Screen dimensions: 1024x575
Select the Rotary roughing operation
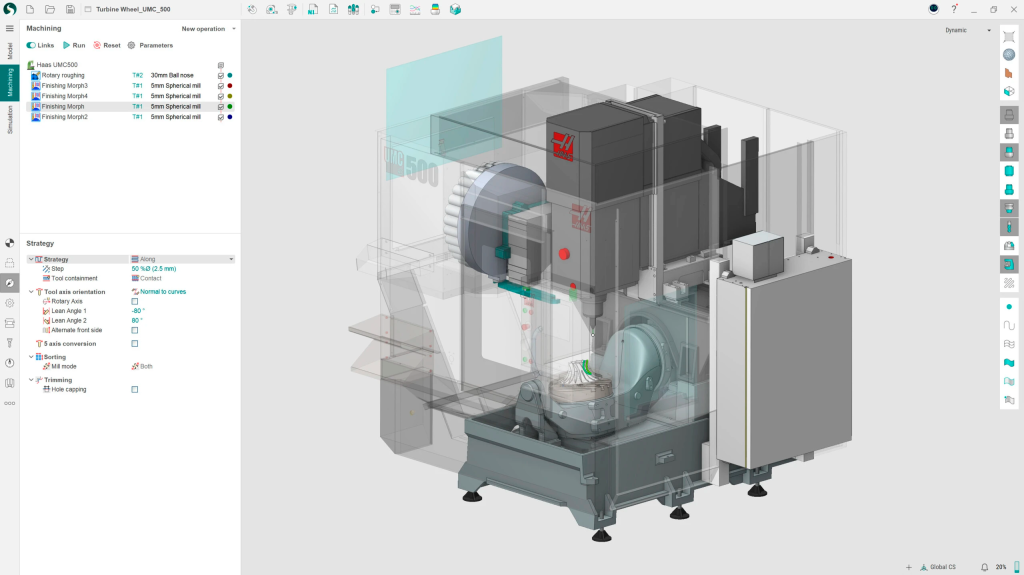pyautogui.click(x=64, y=75)
